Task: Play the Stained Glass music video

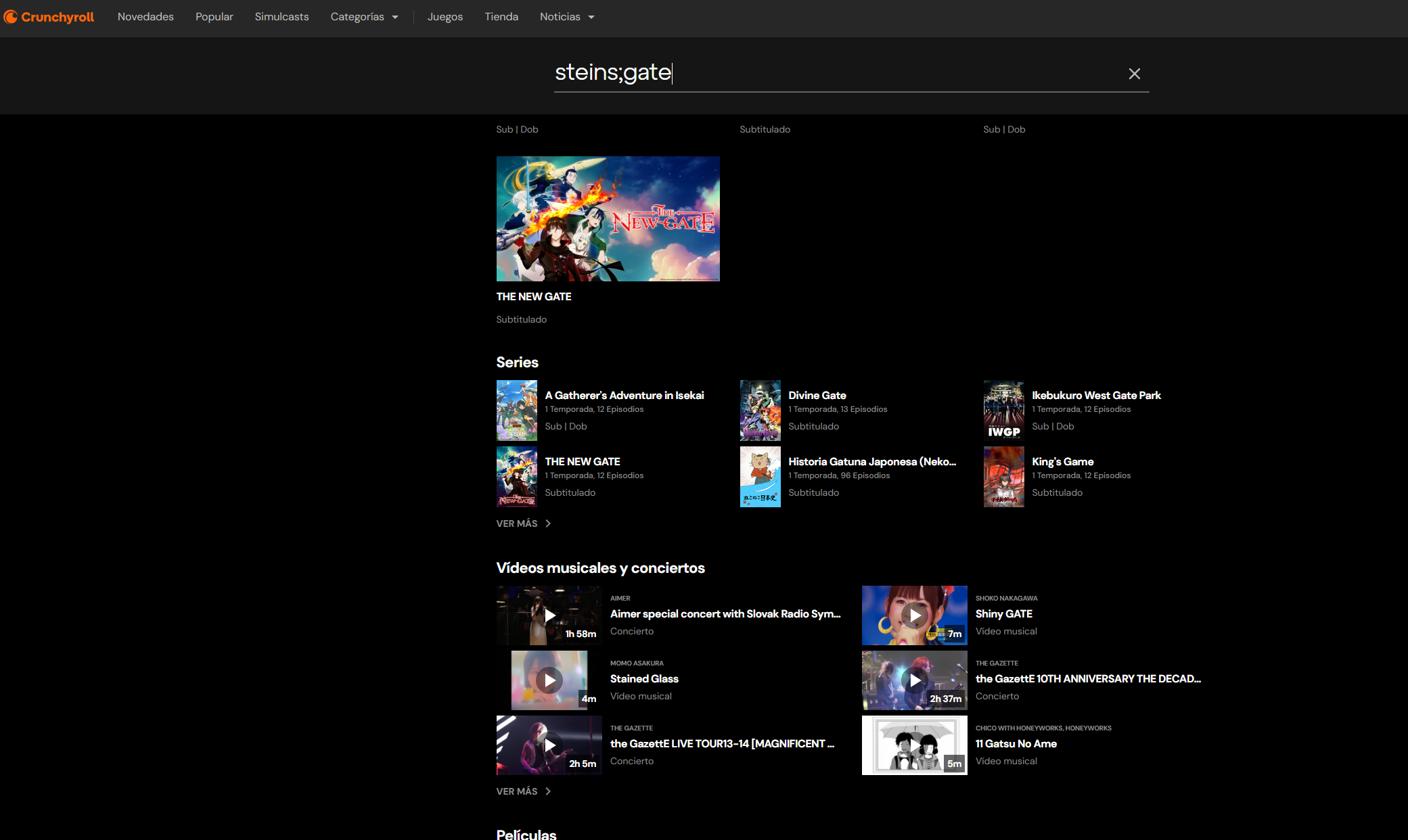Action: (549, 680)
